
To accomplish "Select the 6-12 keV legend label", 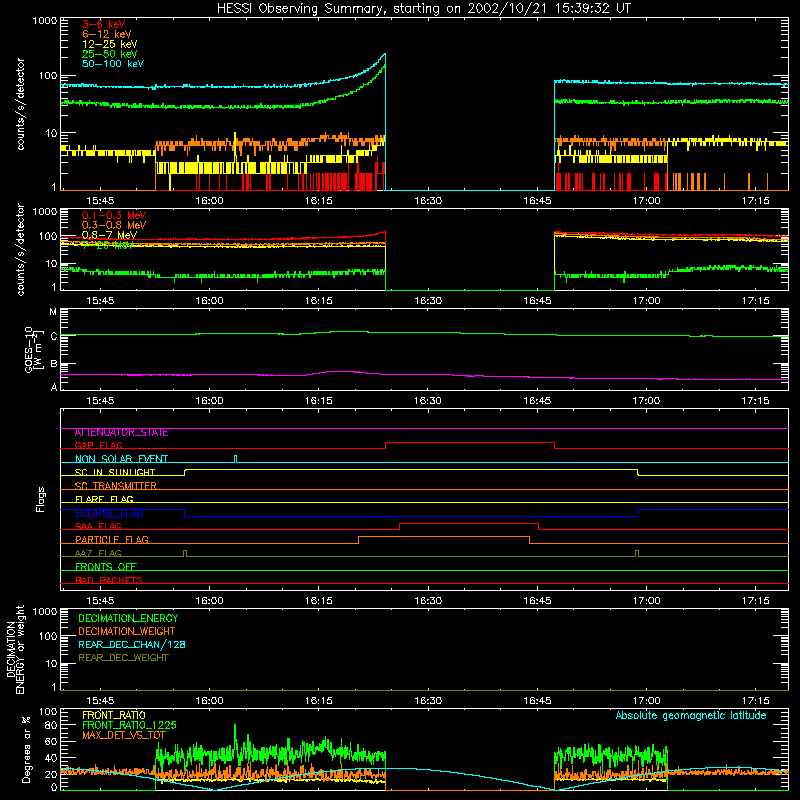I will pyautogui.click(x=107, y=34).
